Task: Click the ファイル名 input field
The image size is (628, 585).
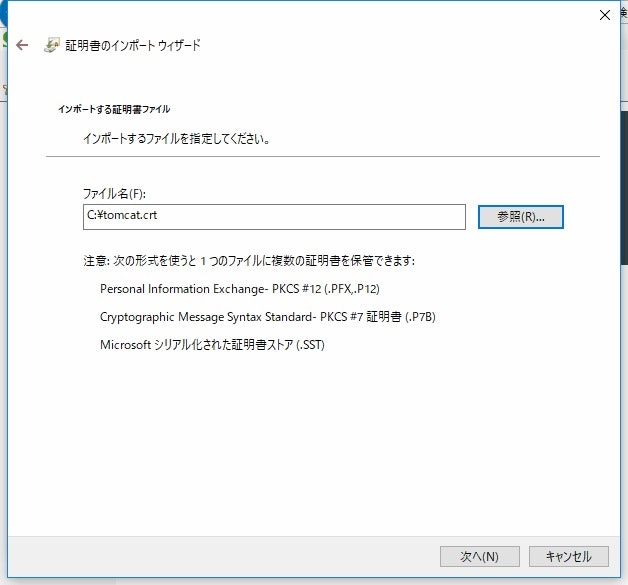Action: tap(274, 217)
